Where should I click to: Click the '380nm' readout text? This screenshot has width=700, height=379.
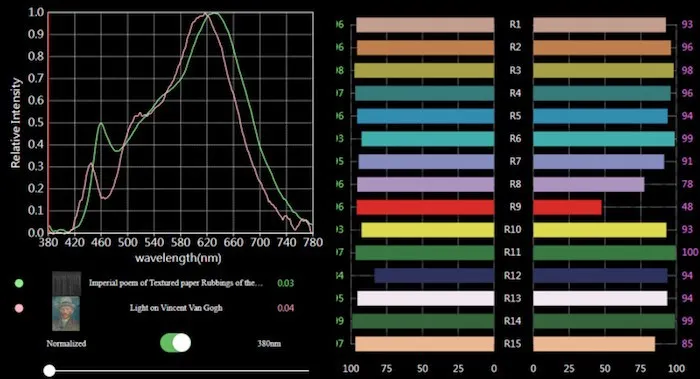pos(269,343)
